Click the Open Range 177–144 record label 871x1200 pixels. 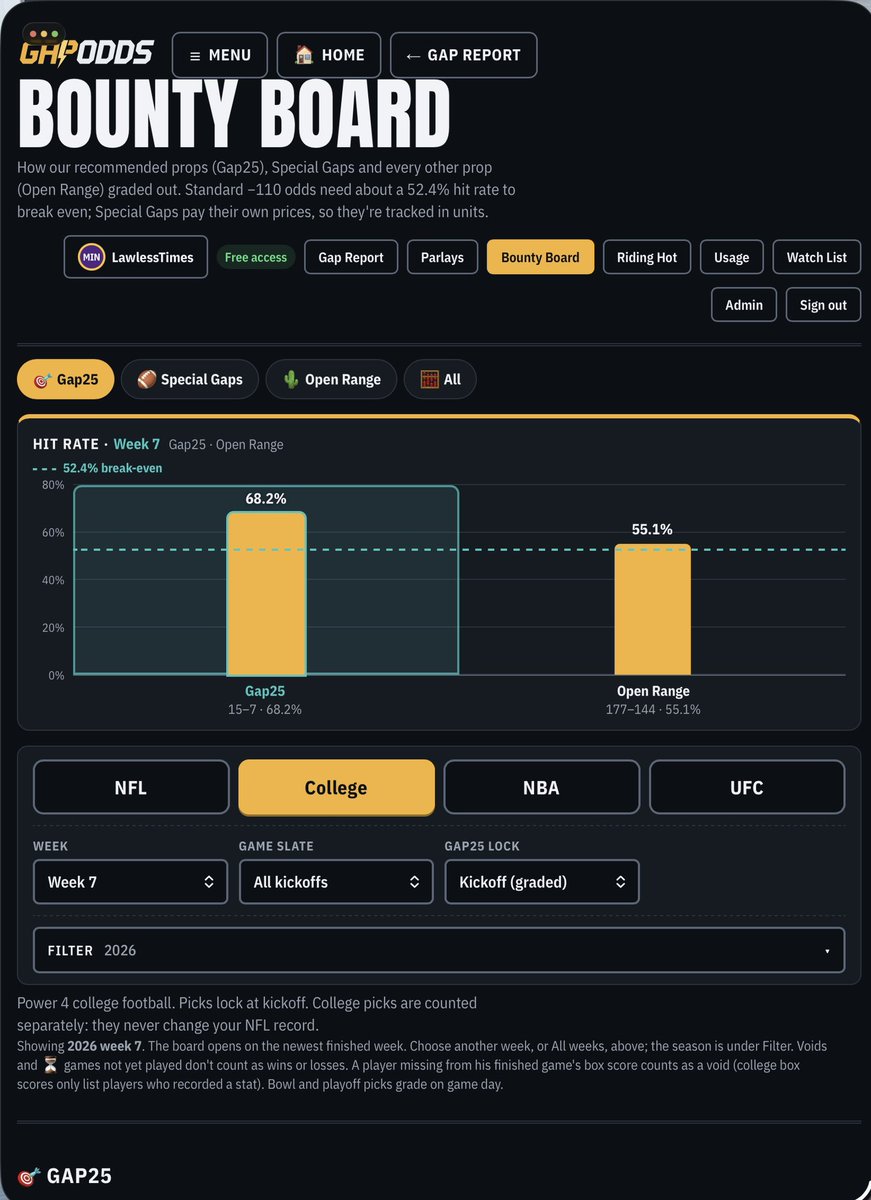point(653,709)
